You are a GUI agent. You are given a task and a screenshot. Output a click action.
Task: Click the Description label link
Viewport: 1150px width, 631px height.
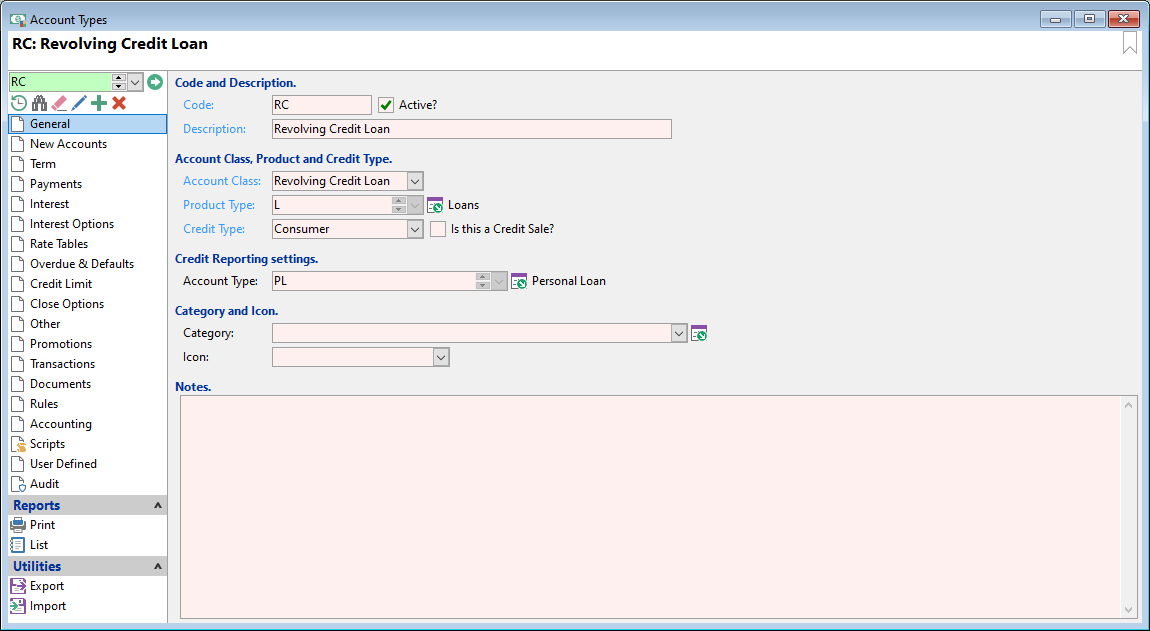[215, 129]
